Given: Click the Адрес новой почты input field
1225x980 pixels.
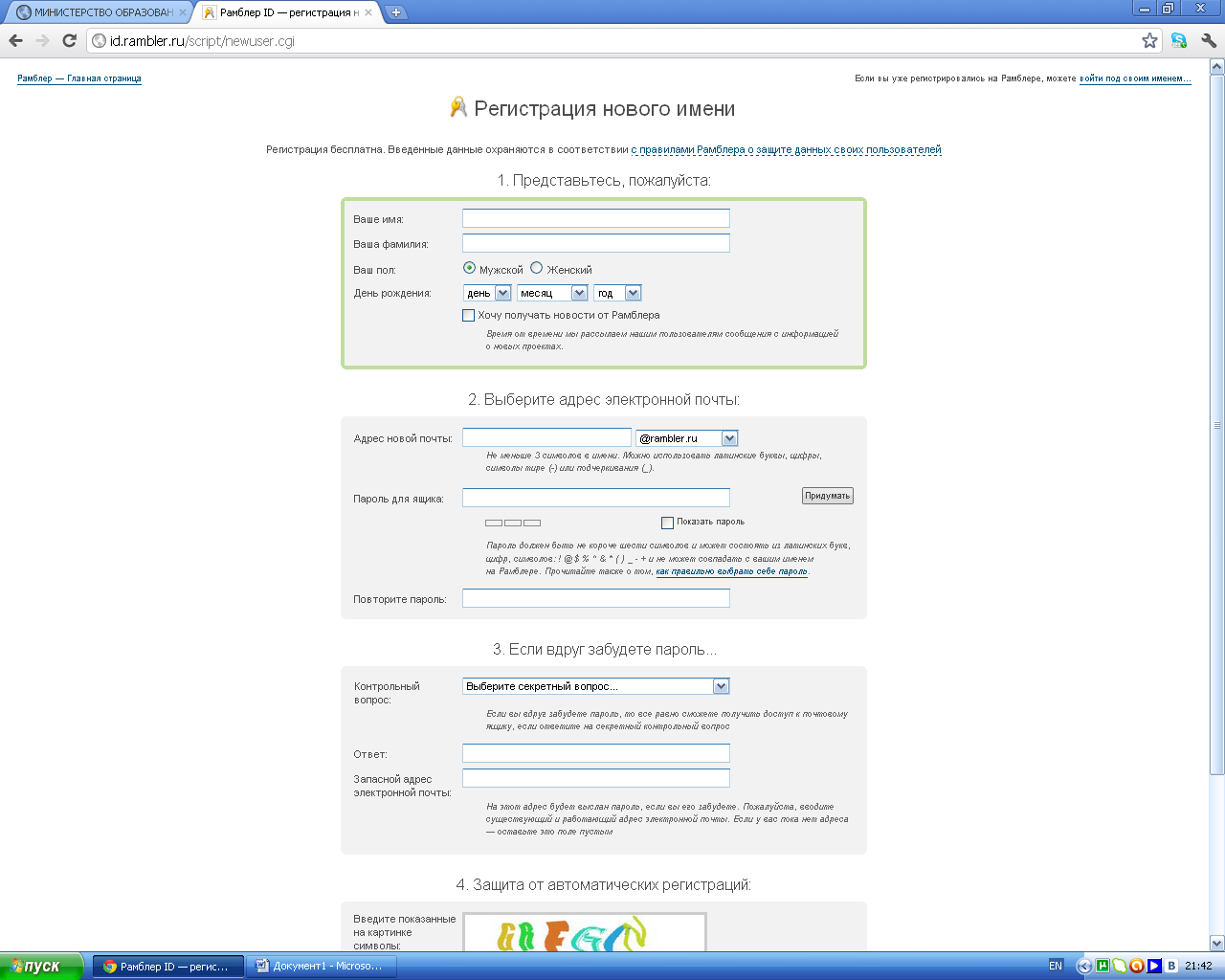Looking at the screenshot, I should [x=546, y=437].
